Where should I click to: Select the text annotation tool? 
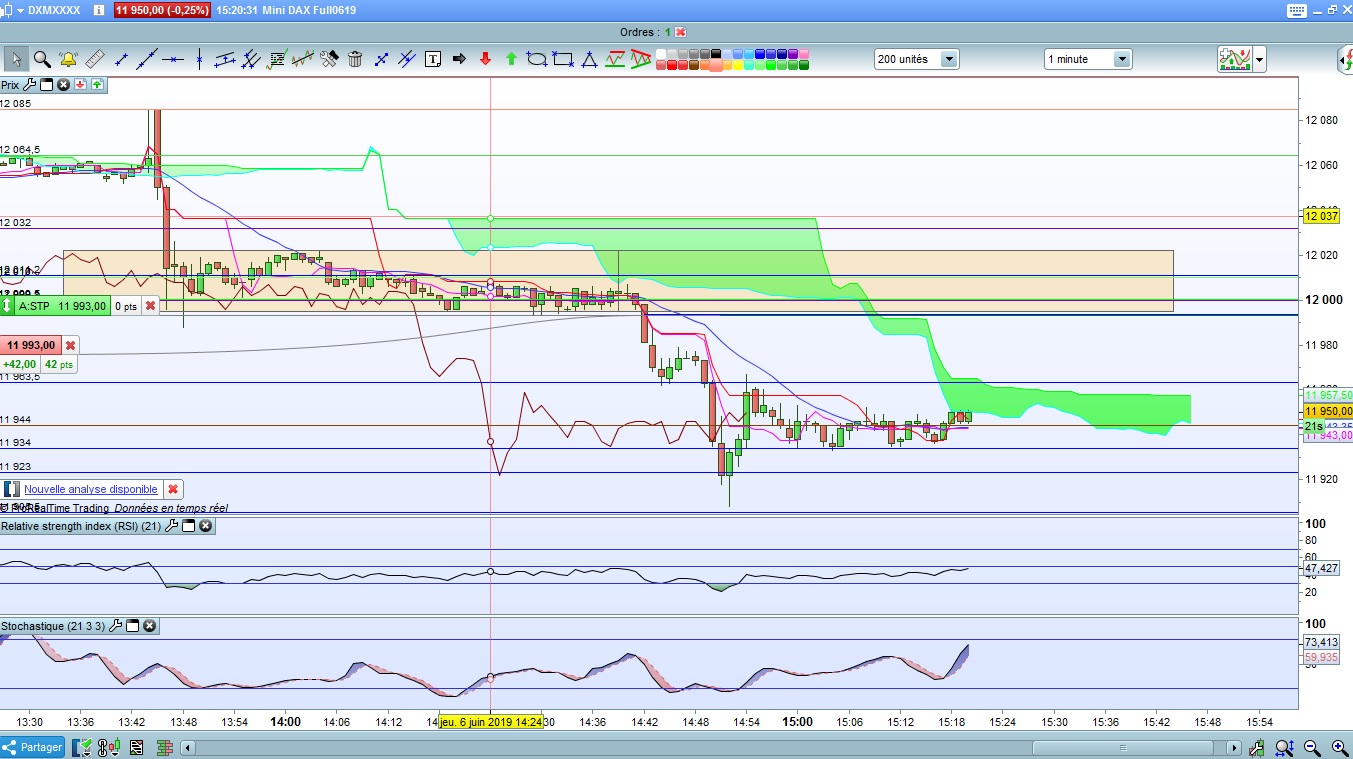432,59
